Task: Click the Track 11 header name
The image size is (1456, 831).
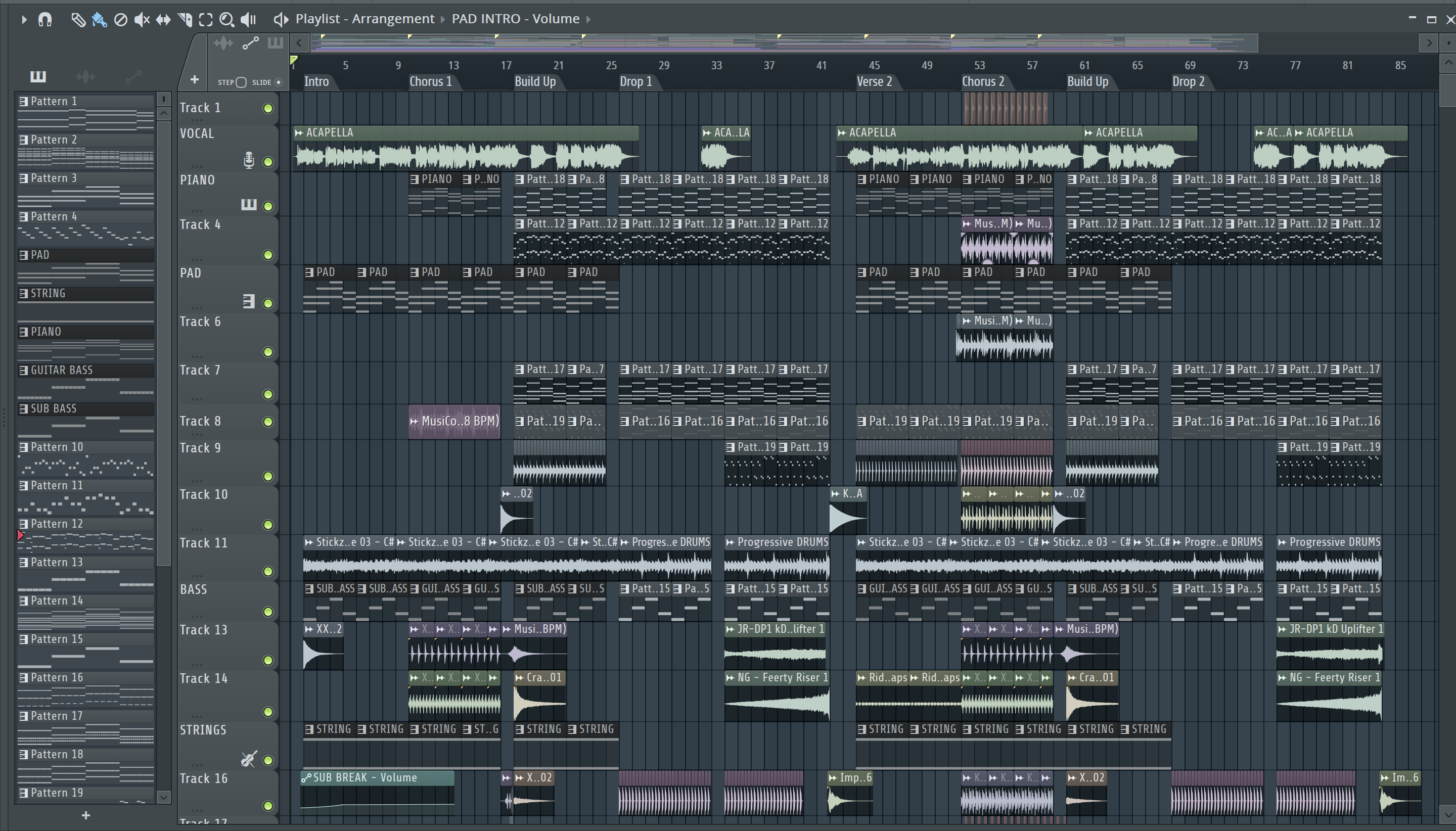Action: pyautogui.click(x=204, y=543)
